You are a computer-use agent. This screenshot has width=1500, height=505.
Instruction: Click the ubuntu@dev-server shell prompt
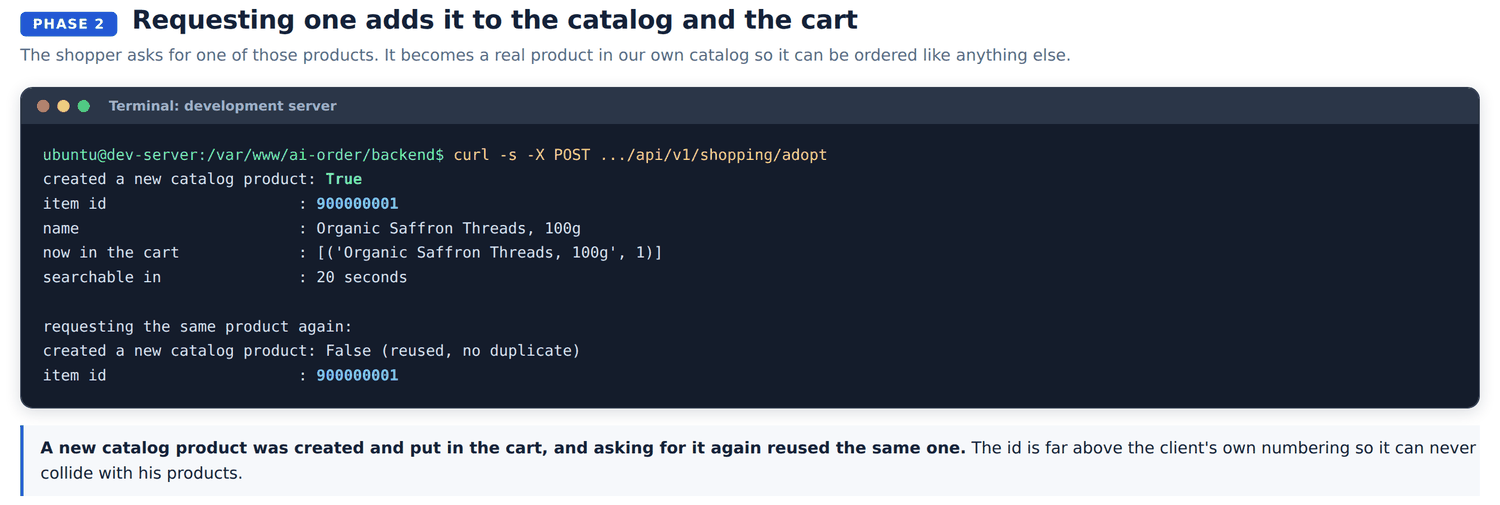coord(243,155)
